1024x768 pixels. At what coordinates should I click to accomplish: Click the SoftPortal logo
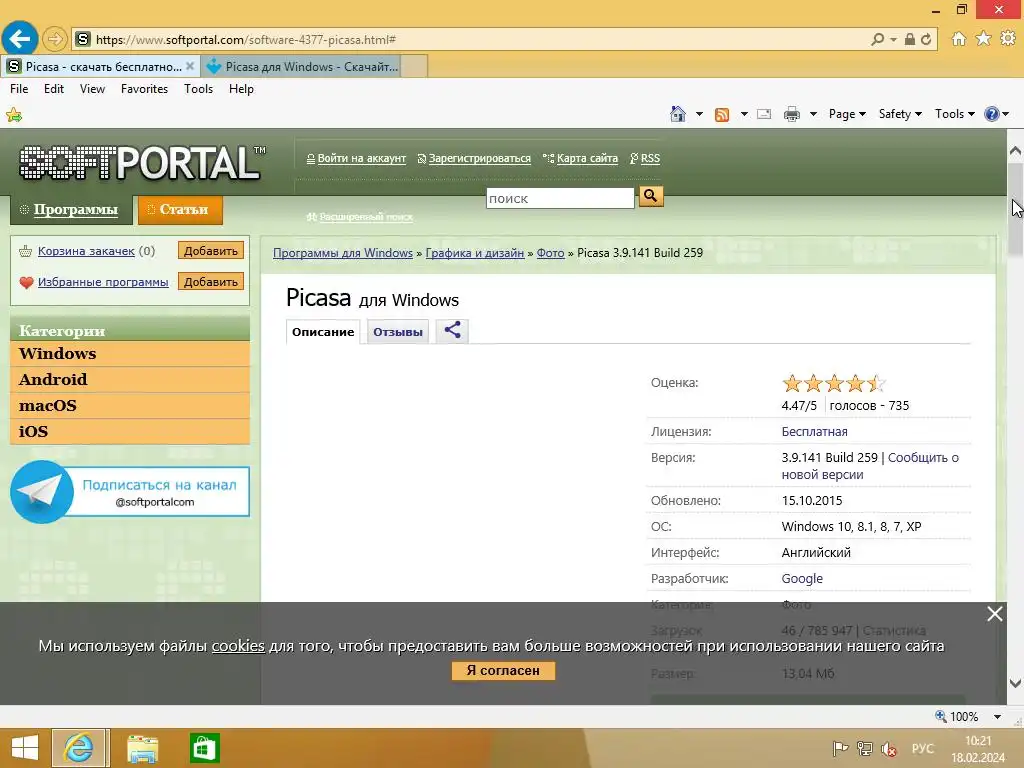142,163
